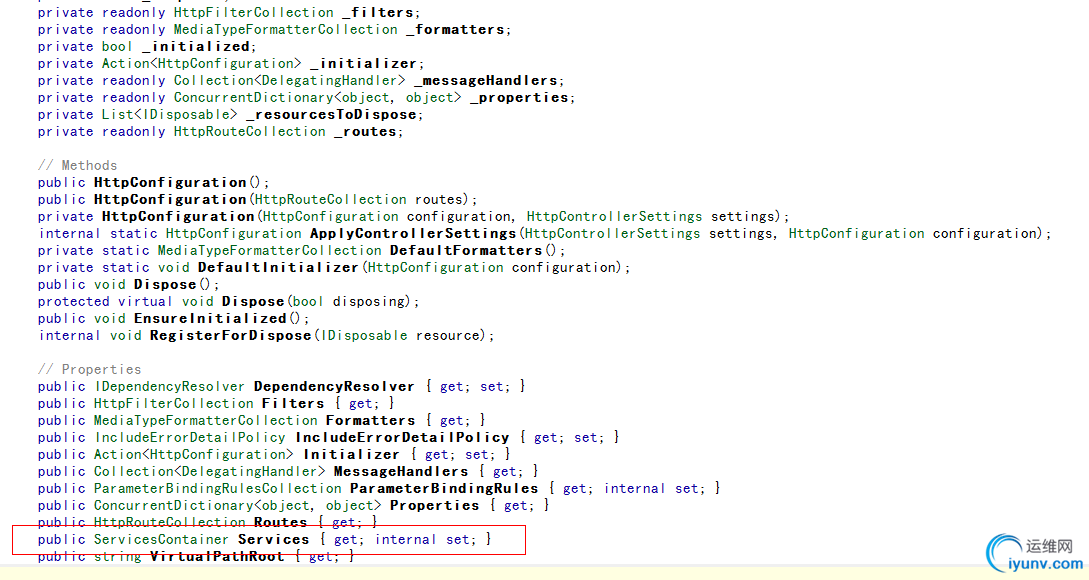Click the set accessor of Services
This screenshot has width=1089, height=580.
click(x=457, y=540)
